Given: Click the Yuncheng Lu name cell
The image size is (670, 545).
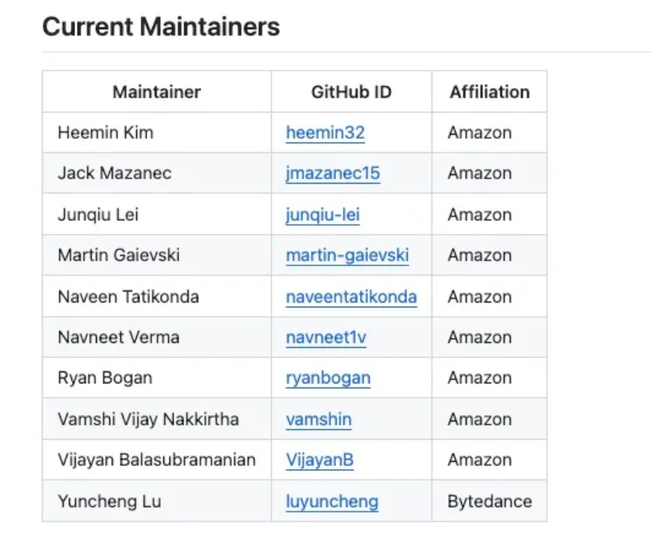Looking at the screenshot, I should pyautogui.click(x=109, y=501).
